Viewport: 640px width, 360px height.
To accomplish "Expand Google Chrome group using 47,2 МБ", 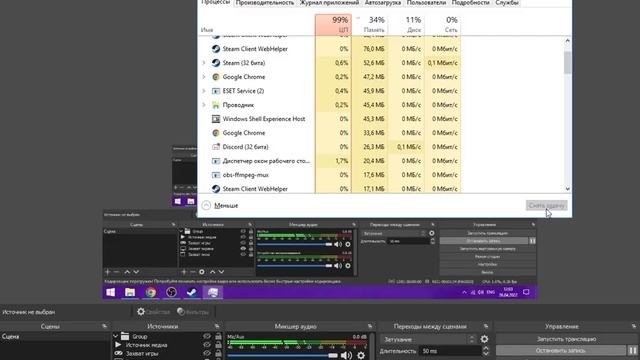I will point(204,77).
